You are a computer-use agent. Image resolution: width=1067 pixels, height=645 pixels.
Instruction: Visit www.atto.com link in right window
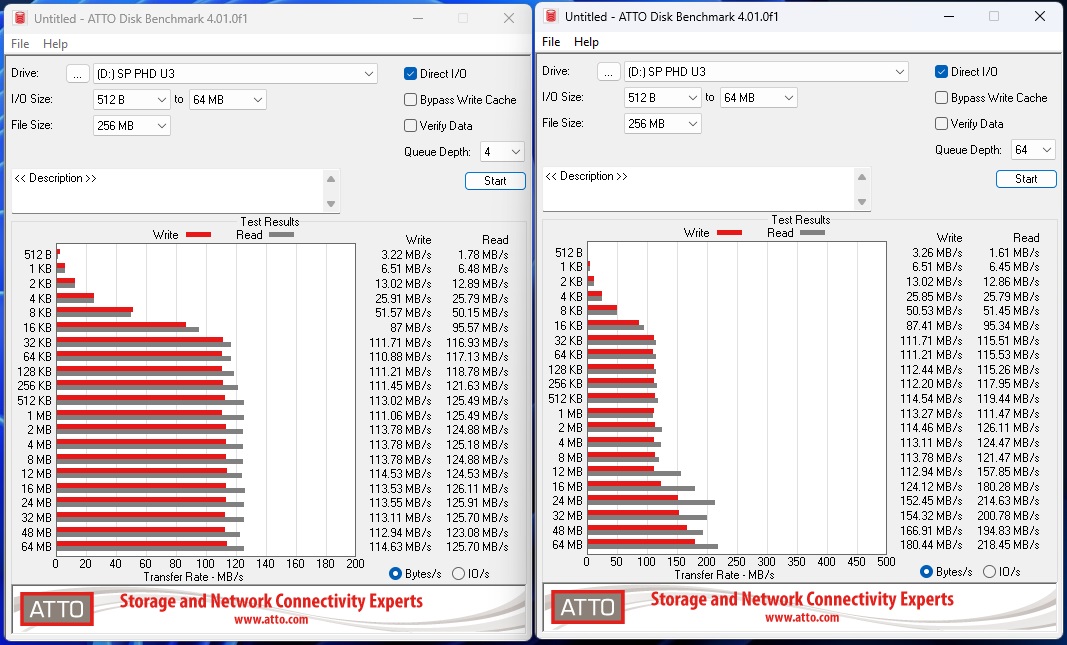(x=802, y=618)
